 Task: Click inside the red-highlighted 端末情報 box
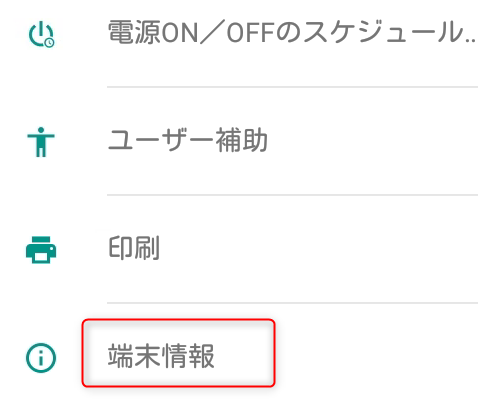click(x=178, y=353)
